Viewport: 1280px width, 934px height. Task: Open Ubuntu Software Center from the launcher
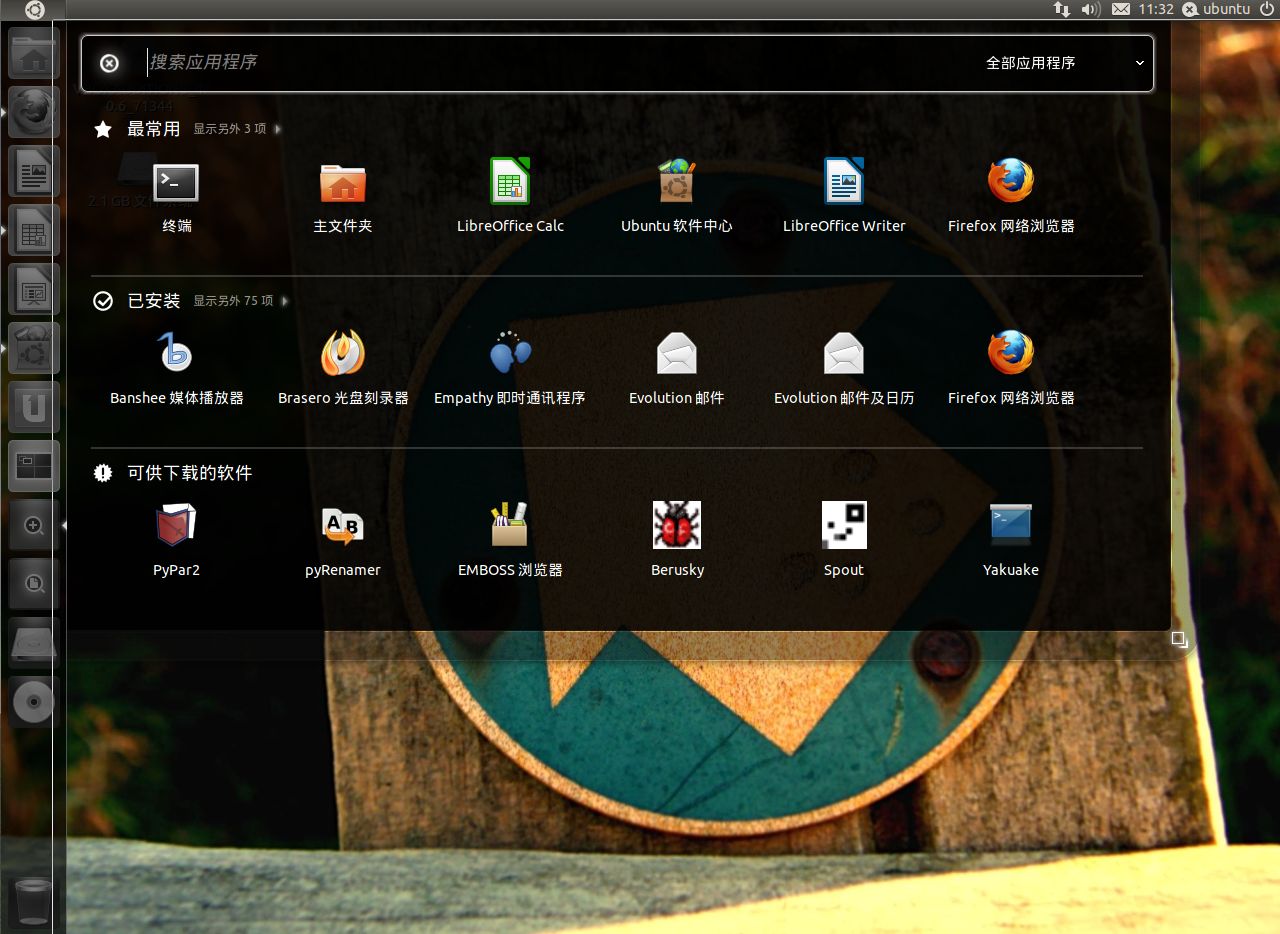(34, 348)
